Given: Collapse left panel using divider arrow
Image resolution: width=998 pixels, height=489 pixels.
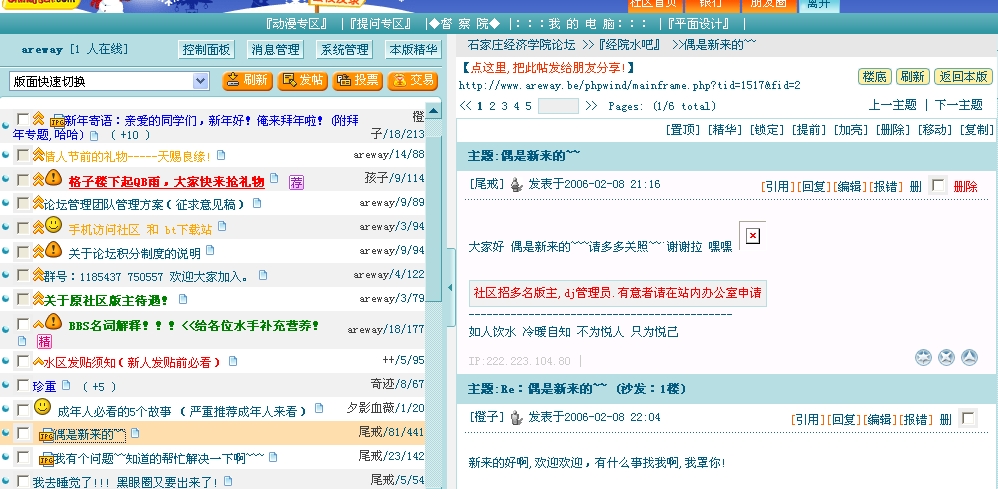Looking at the screenshot, I should 433,289.
